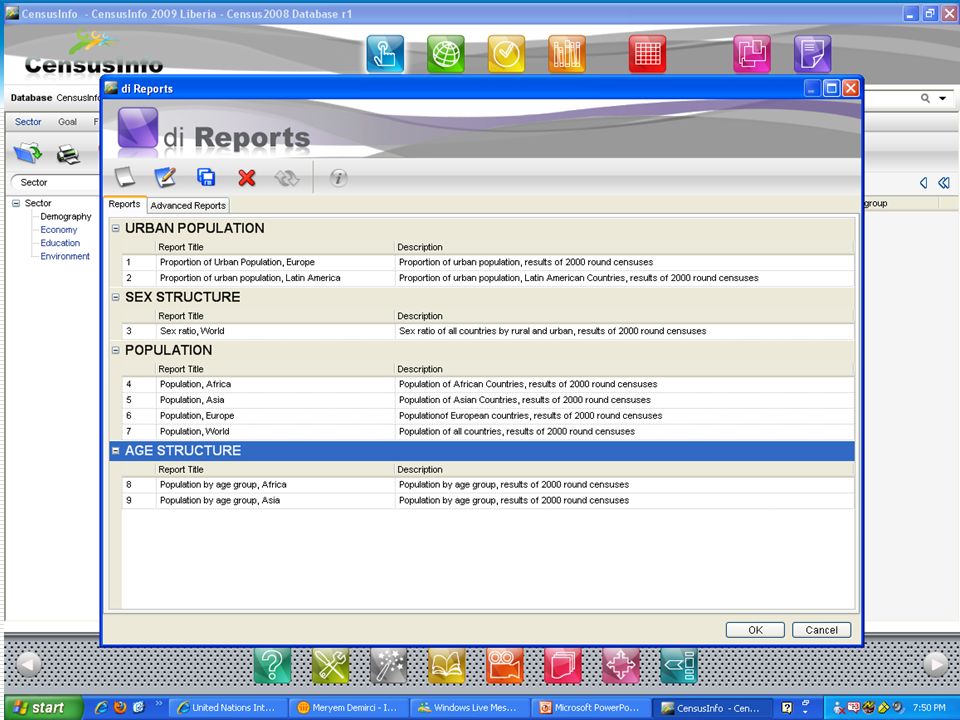Click the grey refresh arrows icon
This screenshot has height=720, width=960.
click(x=287, y=178)
